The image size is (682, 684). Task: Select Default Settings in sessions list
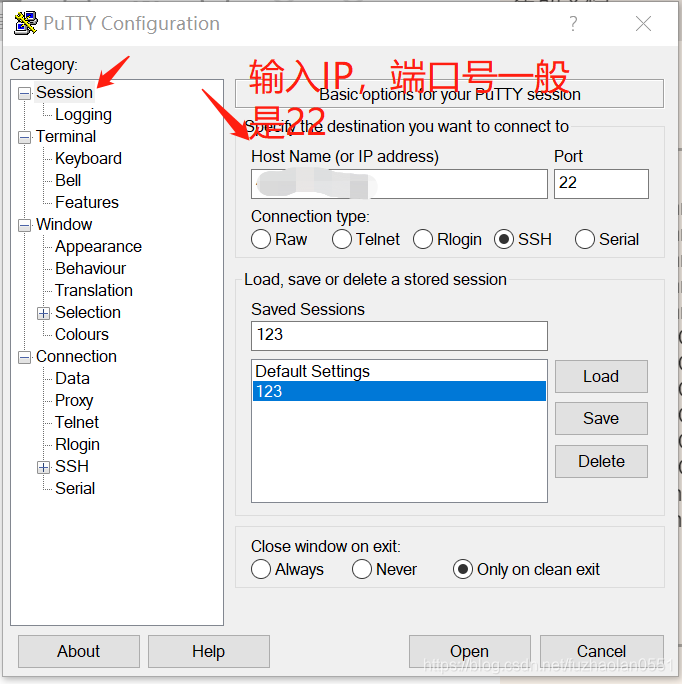(x=399, y=371)
